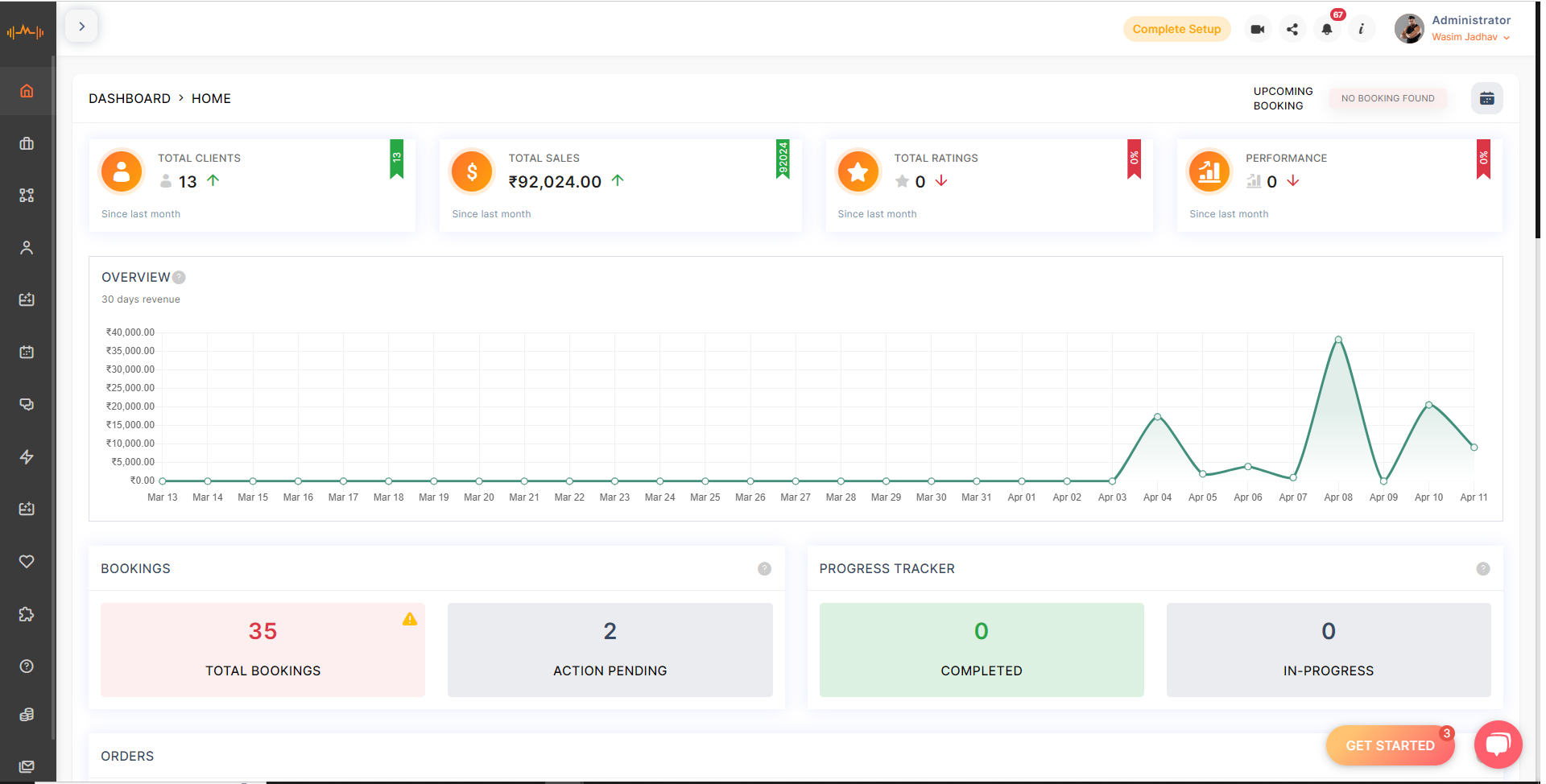Image resolution: width=1546 pixels, height=784 pixels.
Task: Open the puzzle piece icon in the sidebar
Action: point(27,613)
